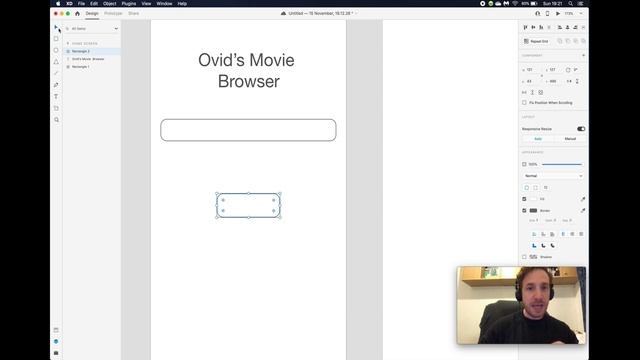This screenshot has width=640, height=360.
Task: Select the Select (arrow) tool
Action: (56, 27)
